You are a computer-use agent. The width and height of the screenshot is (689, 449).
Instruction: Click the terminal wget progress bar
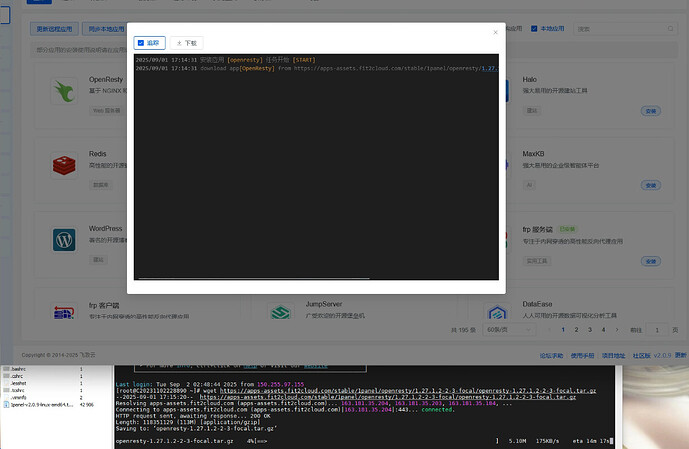378,441
